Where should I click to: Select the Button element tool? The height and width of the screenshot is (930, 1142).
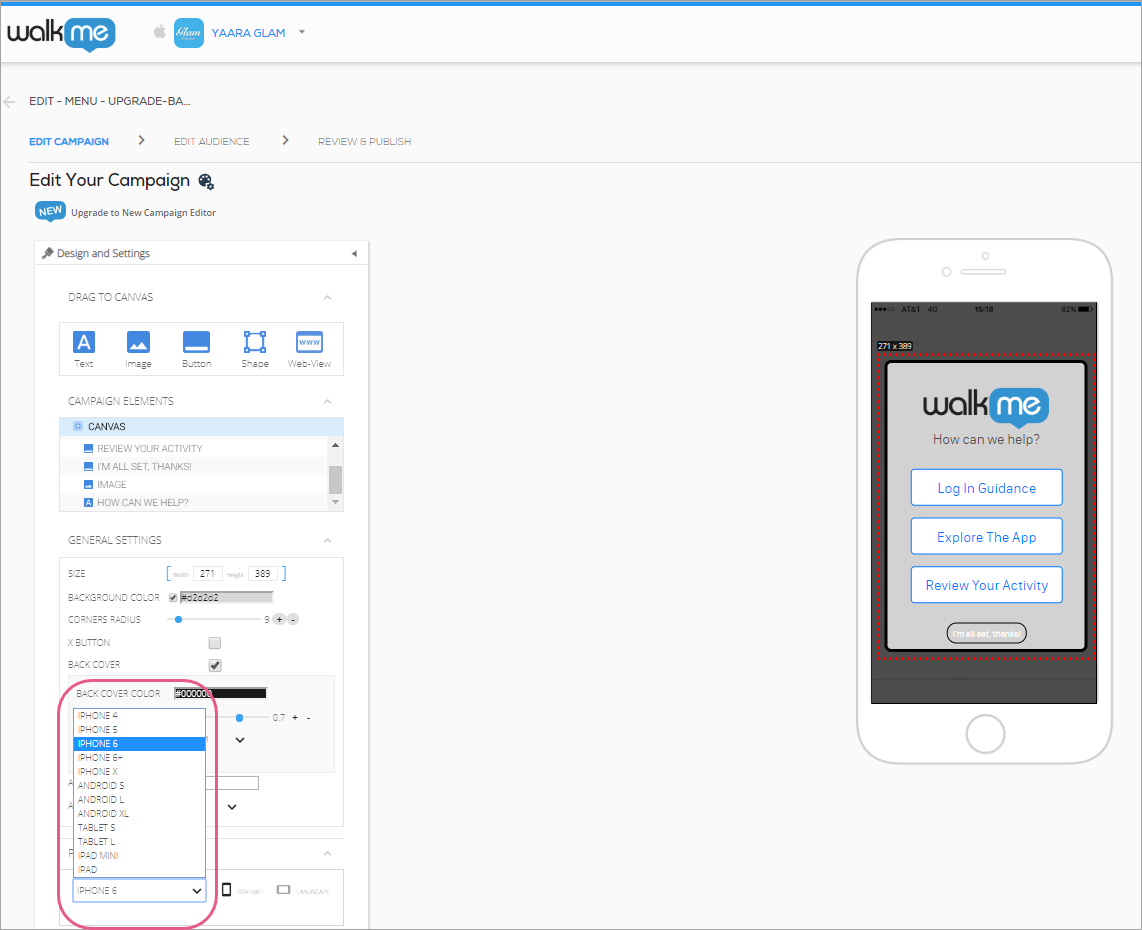pyautogui.click(x=197, y=349)
